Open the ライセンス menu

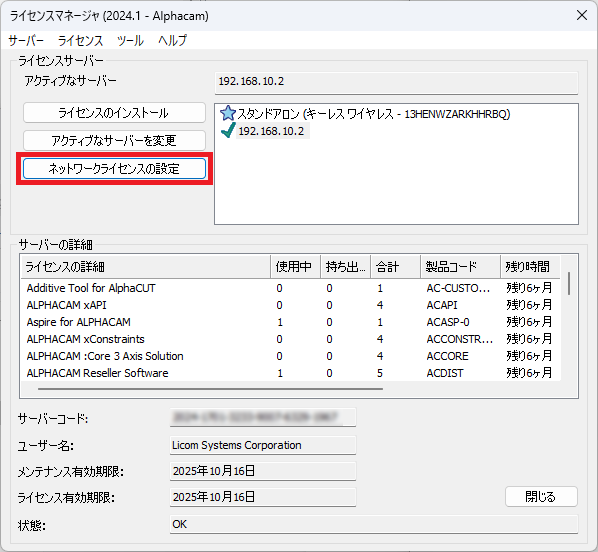80,40
